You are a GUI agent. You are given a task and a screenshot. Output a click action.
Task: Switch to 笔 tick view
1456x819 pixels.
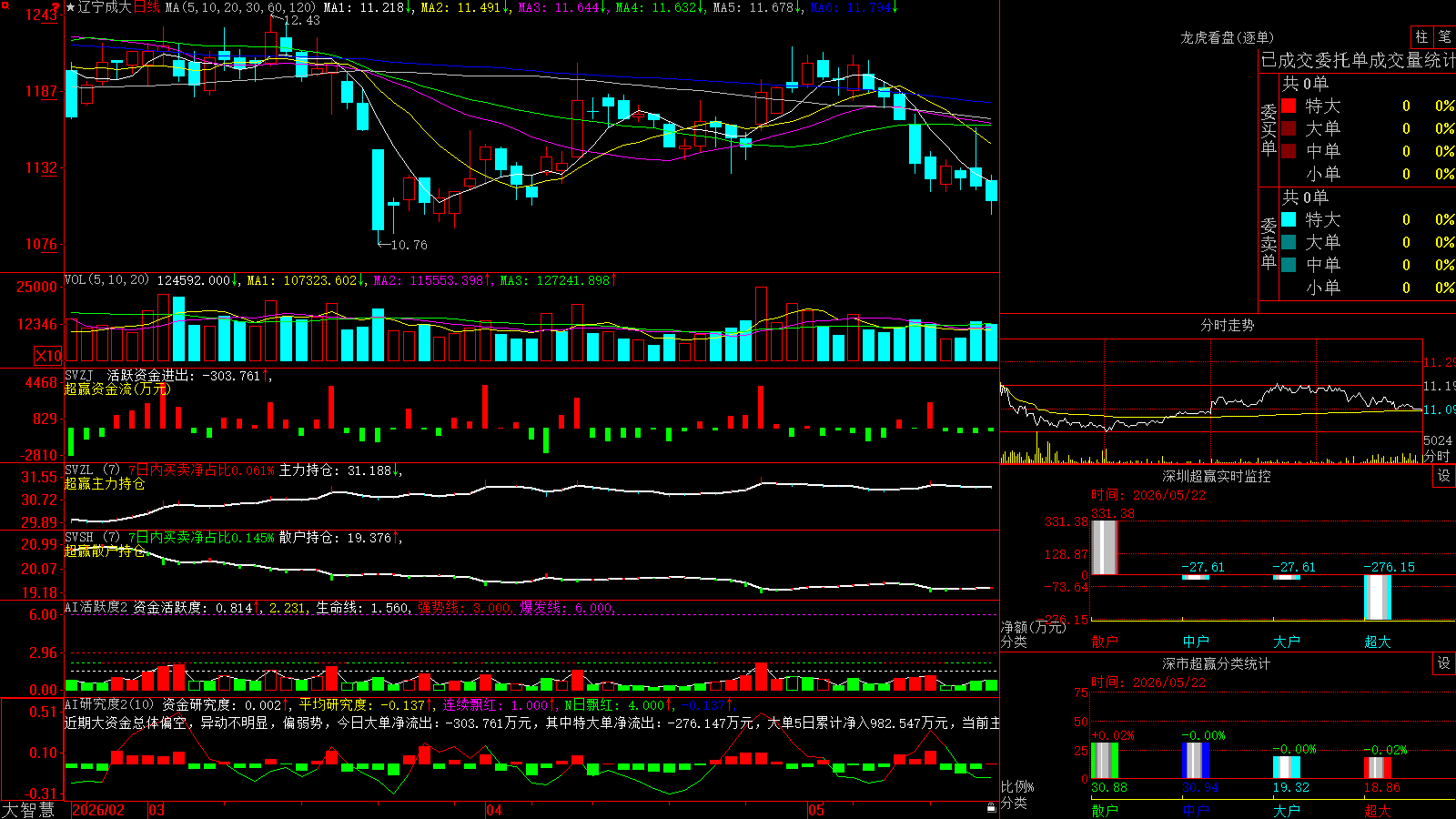pos(1444,36)
